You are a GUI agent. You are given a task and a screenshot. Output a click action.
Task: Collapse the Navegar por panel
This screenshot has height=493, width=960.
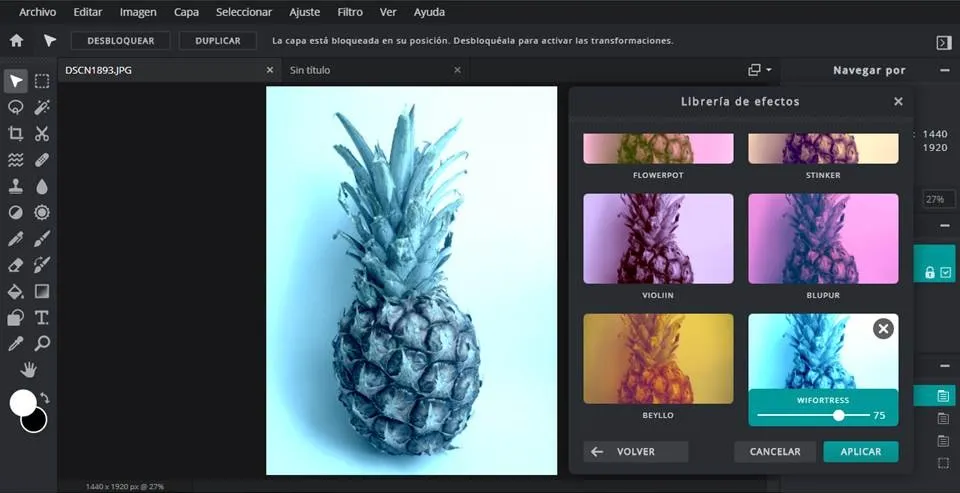944,70
